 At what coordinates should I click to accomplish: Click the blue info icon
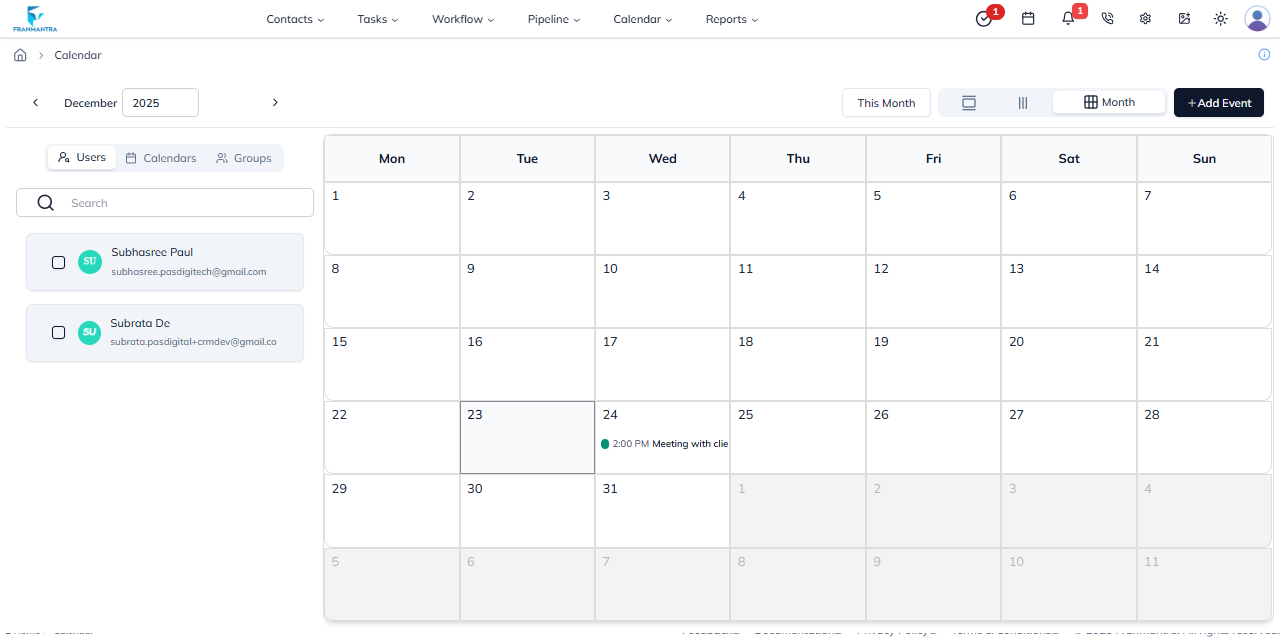coord(1264,55)
